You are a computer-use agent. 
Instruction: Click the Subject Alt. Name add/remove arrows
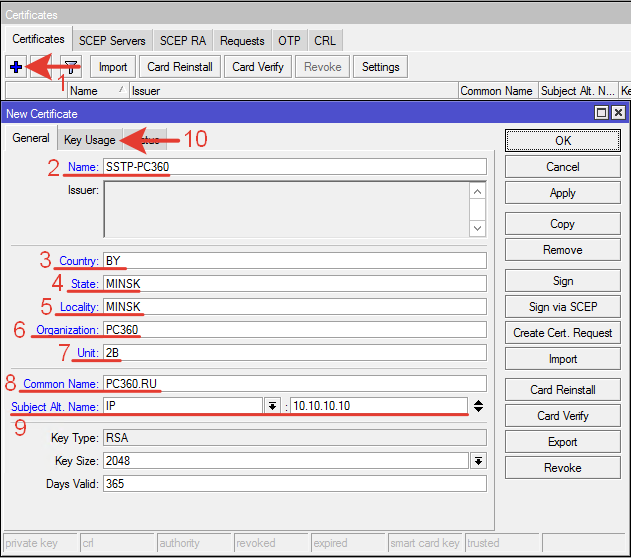(479, 406)
